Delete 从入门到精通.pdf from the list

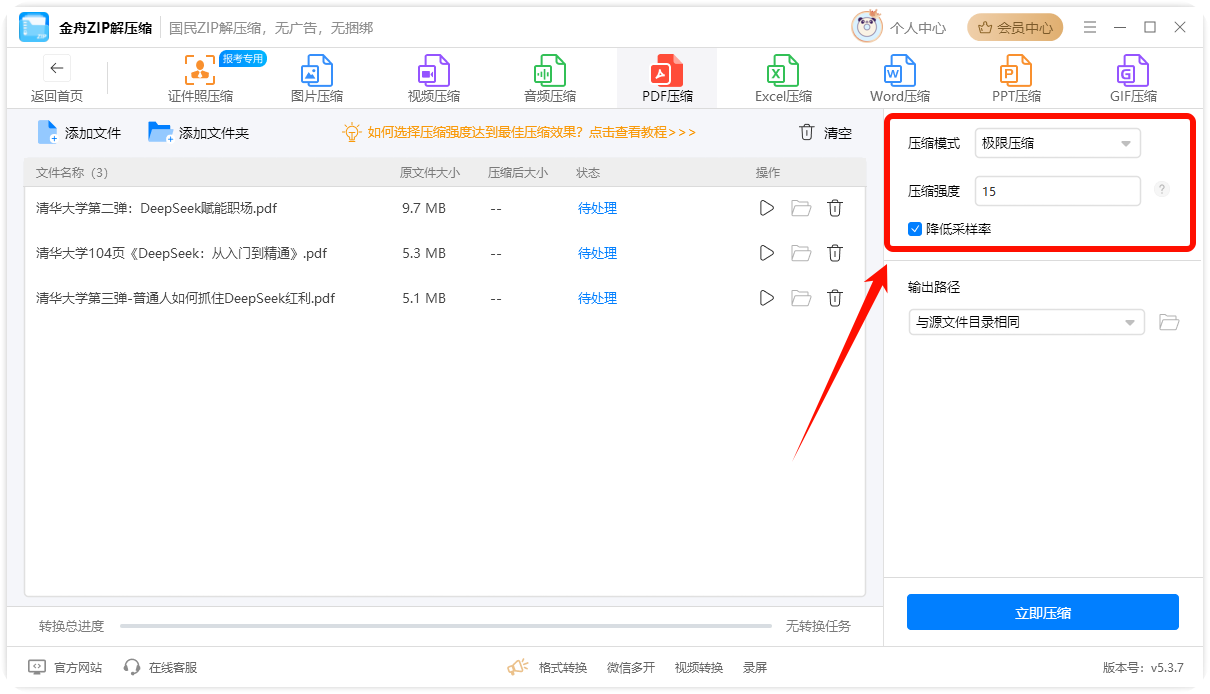[835, 253]
